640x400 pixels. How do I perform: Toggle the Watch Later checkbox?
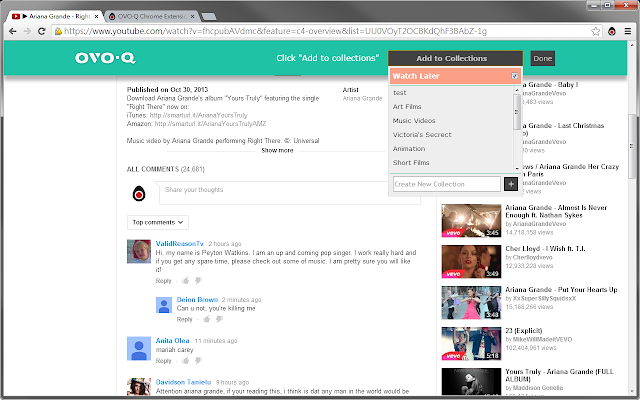point(515,76)
